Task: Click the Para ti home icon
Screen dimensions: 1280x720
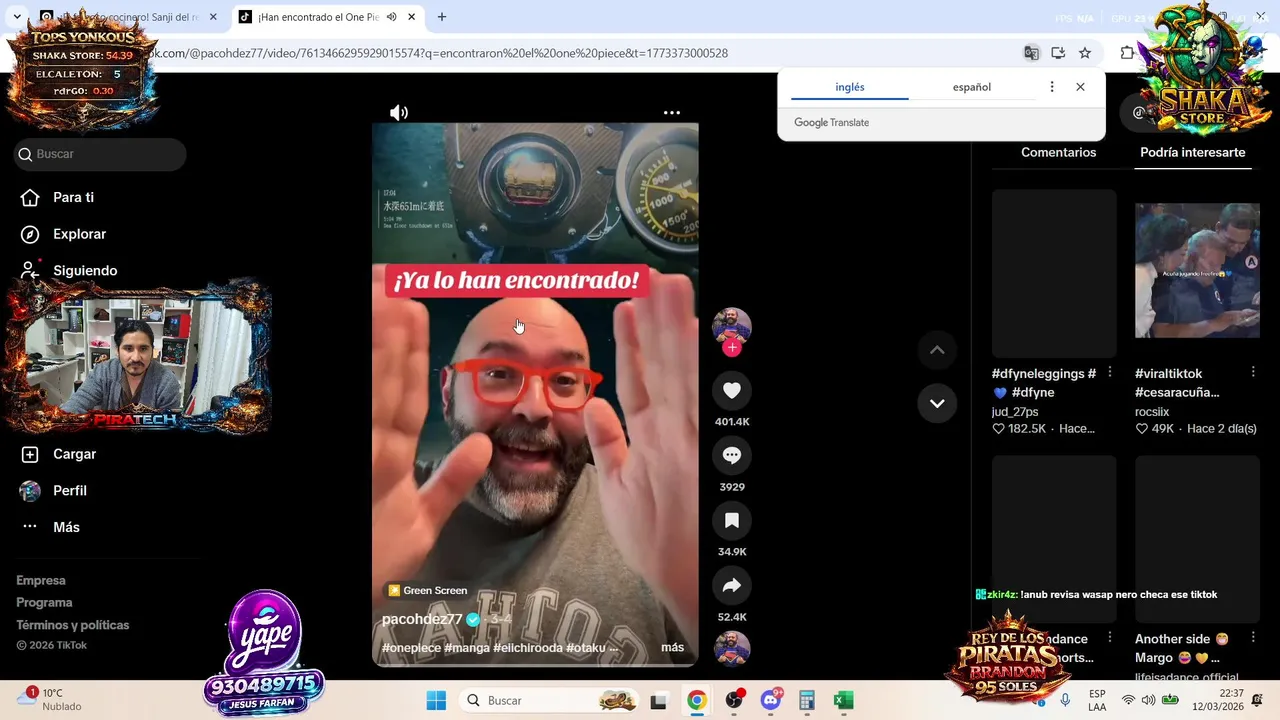Action: pyautogui.click(x=30, y=197)
